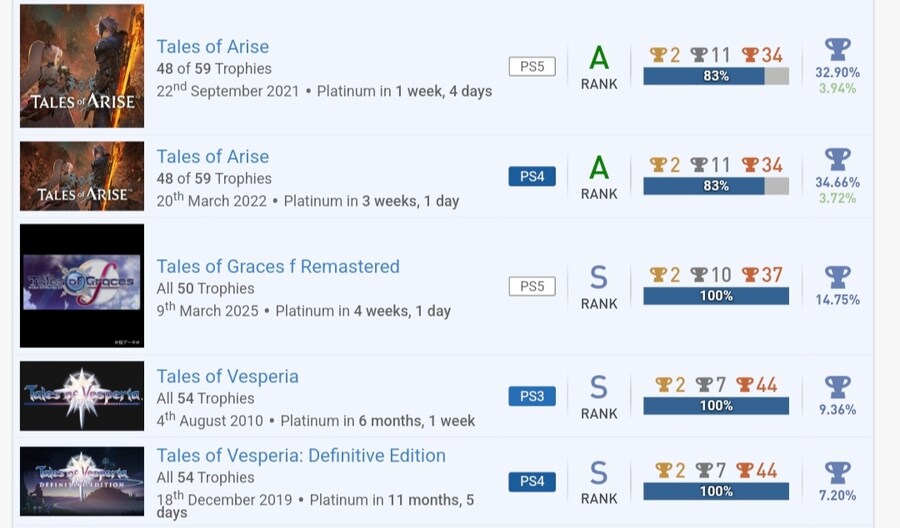Viewport: 900px width, 528px height.
Task: Open Tales of Vesperia: Definitive Edition title link
Action: tap(301, 456)
